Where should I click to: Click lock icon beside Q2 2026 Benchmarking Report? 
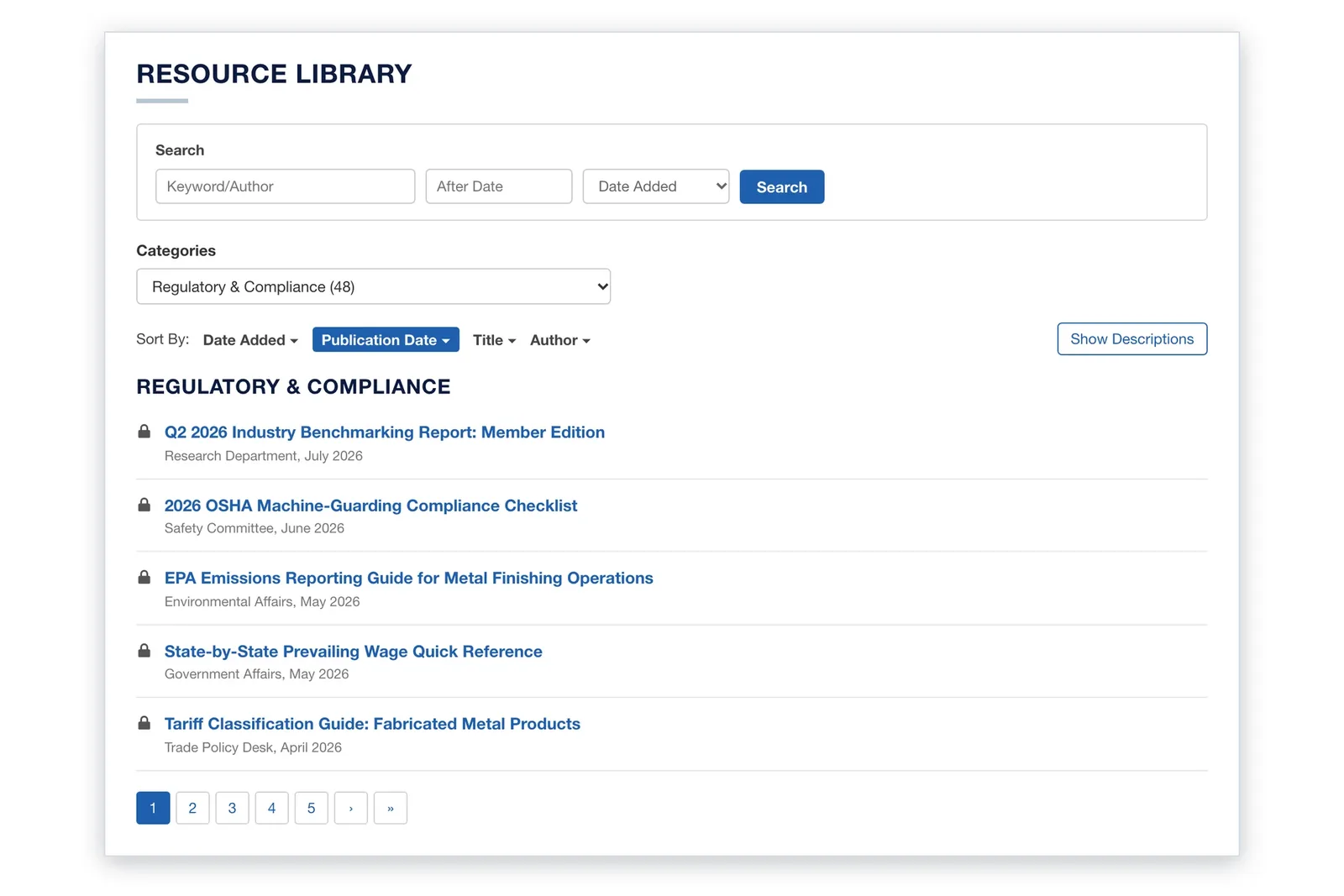click(144, 432)
